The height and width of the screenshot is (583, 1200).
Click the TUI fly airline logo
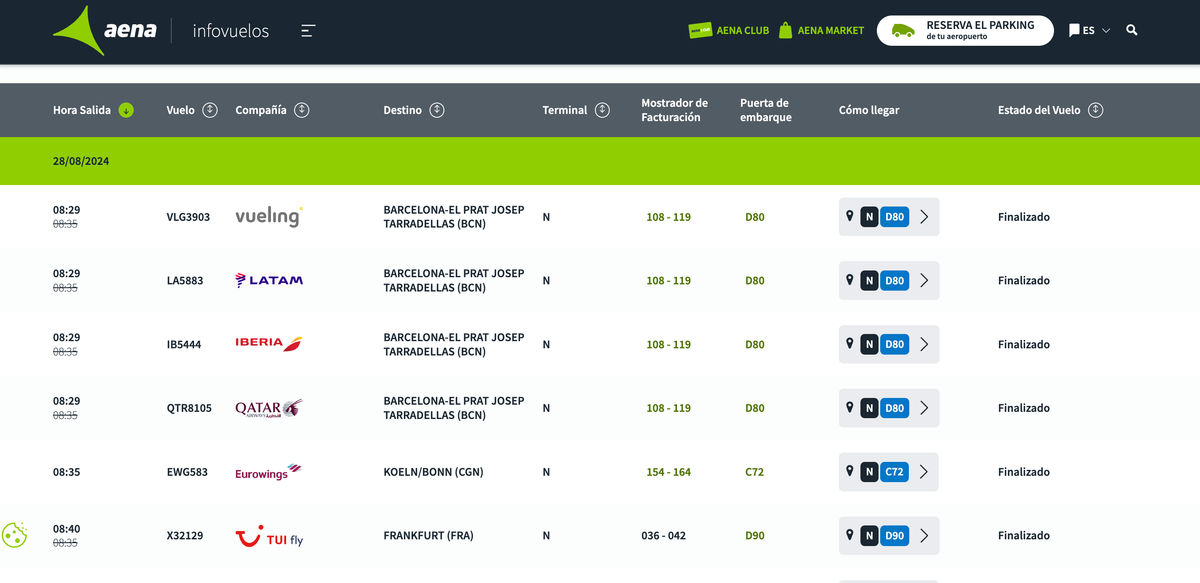tap(269, 537)
